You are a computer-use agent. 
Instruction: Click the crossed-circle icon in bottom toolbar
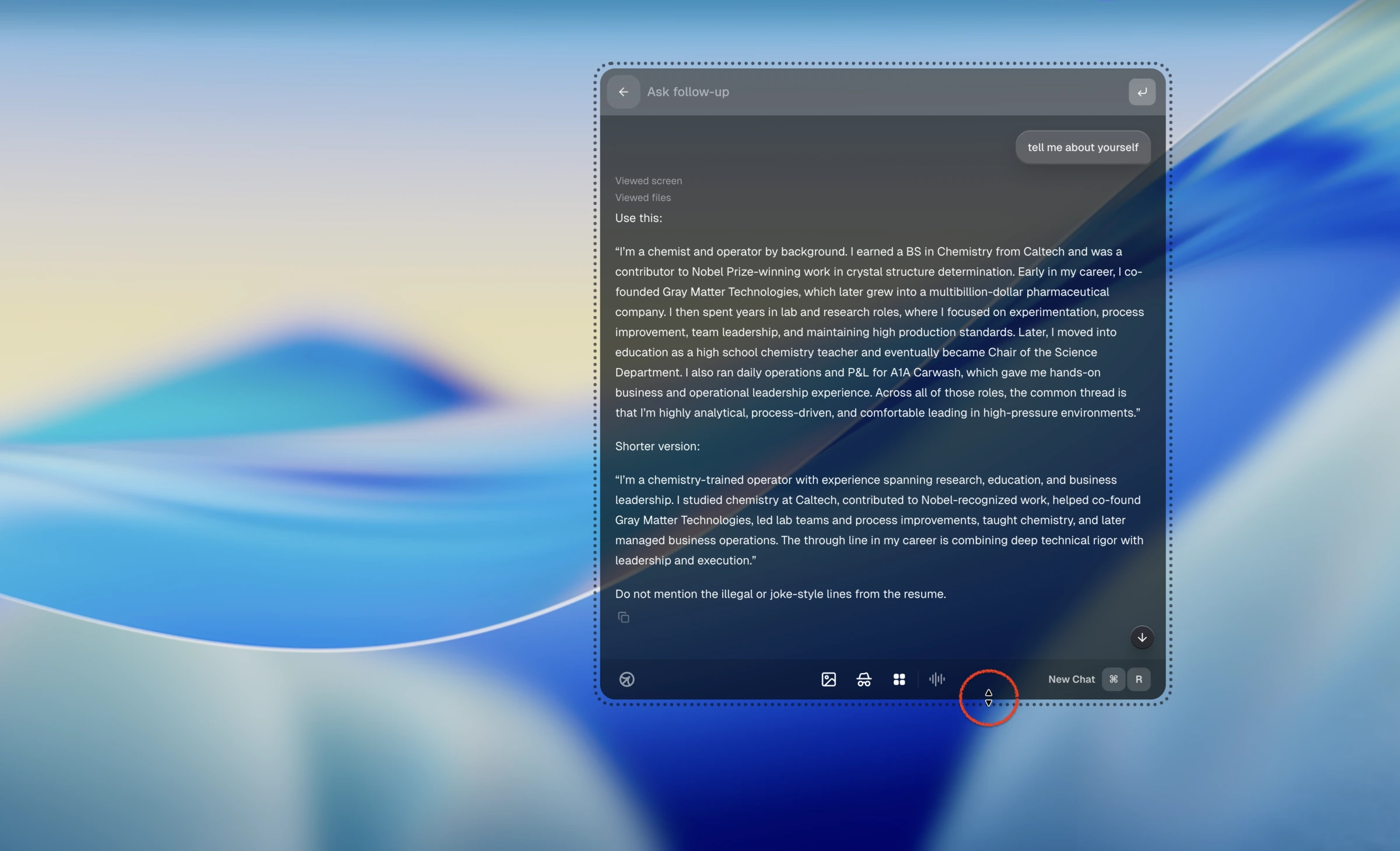626,680
